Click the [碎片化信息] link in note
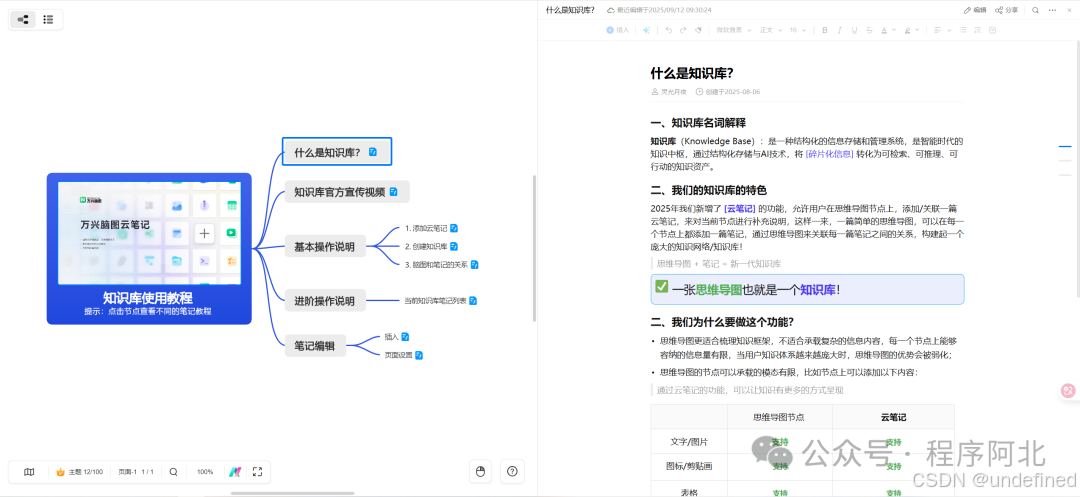The height and width of the screenshot is (497, 1080). pyautogui.click(x=829, y=154)
